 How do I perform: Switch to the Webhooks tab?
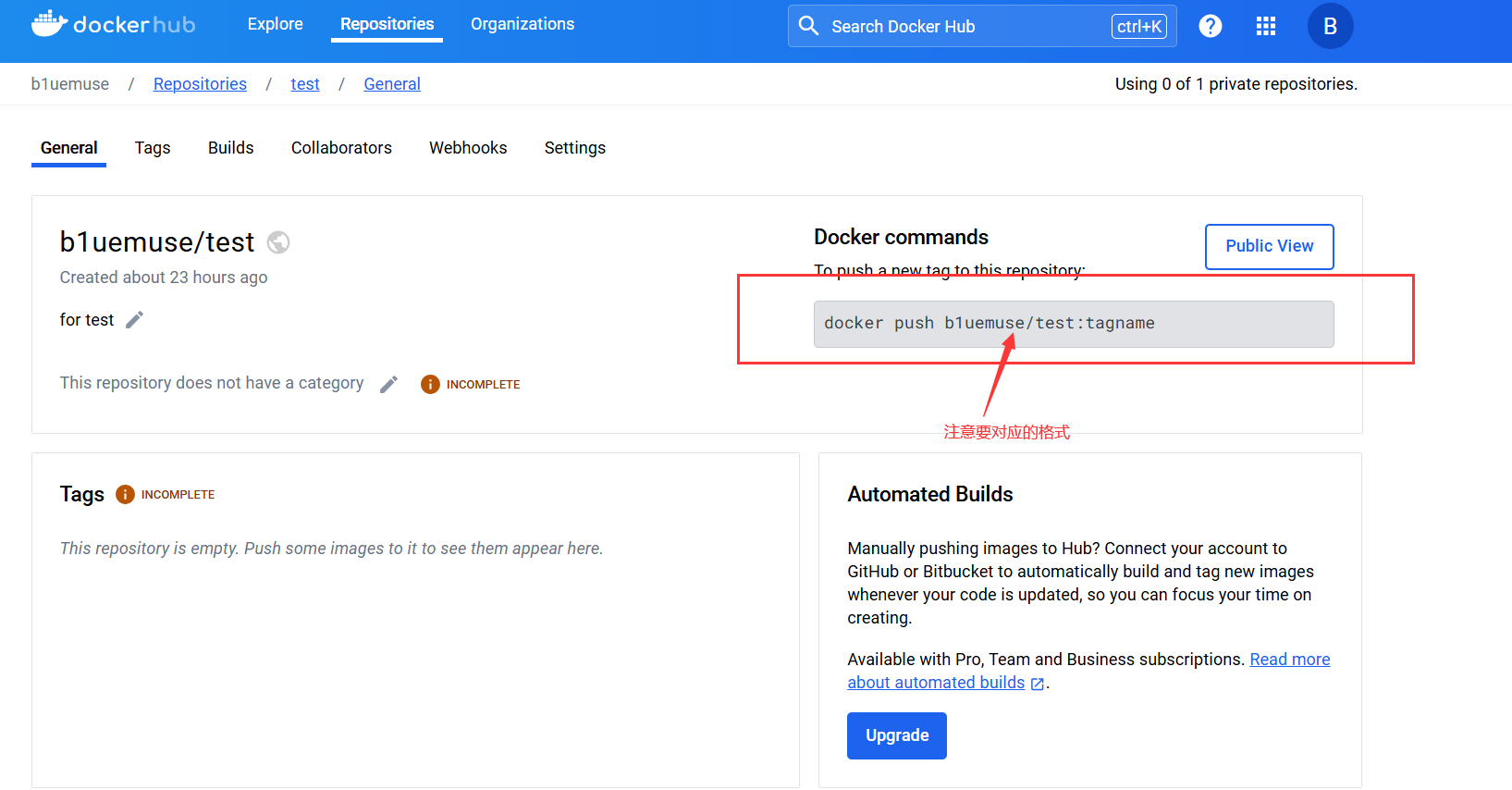[x=468, y=148]
